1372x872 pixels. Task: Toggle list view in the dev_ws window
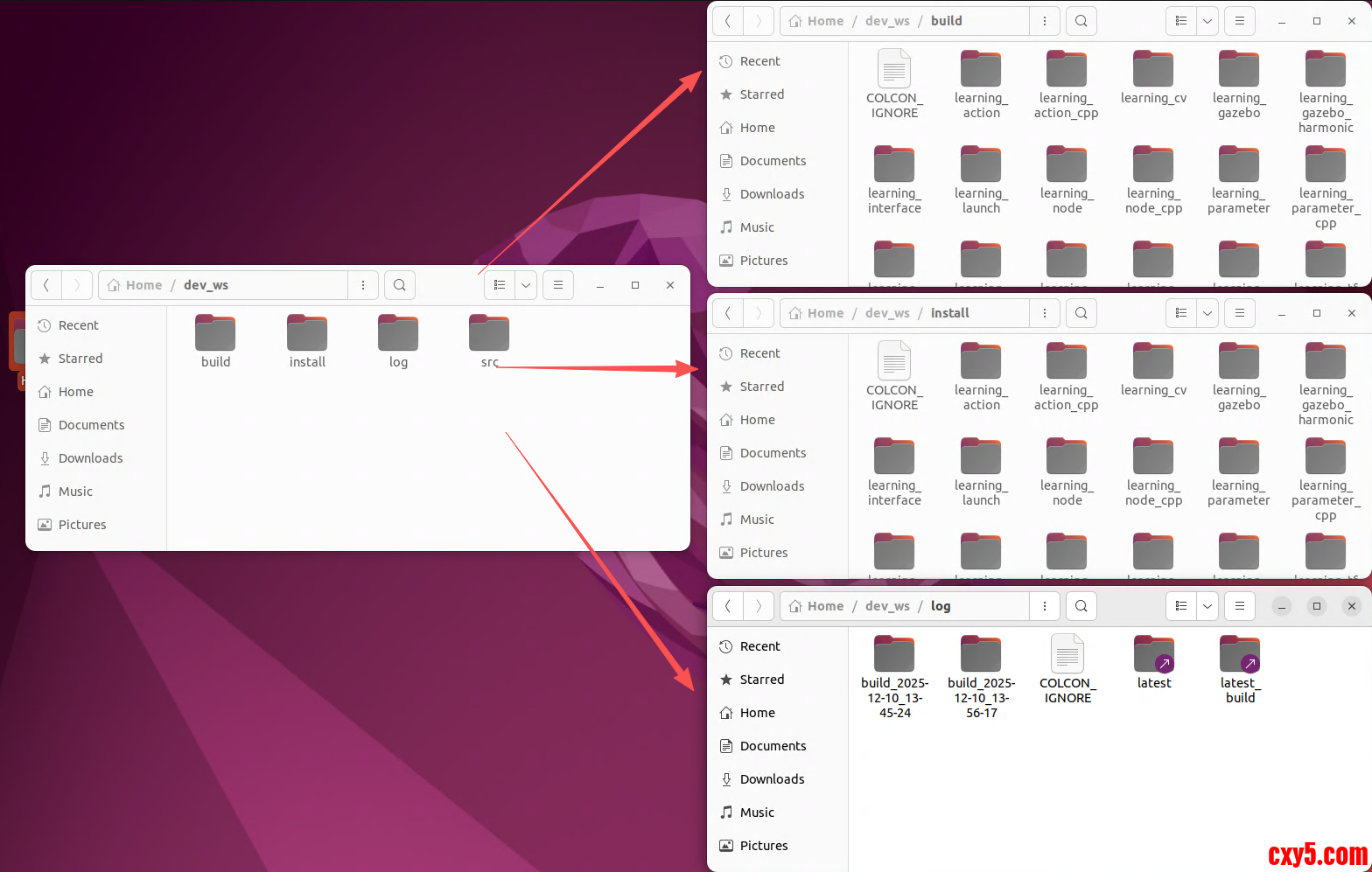pos(500,285)
